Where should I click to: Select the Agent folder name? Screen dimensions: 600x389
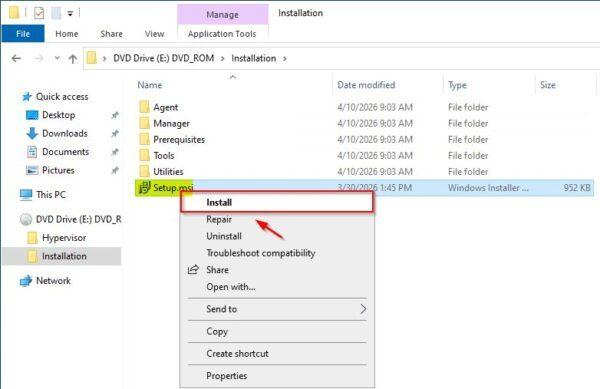tap(166, 107)
